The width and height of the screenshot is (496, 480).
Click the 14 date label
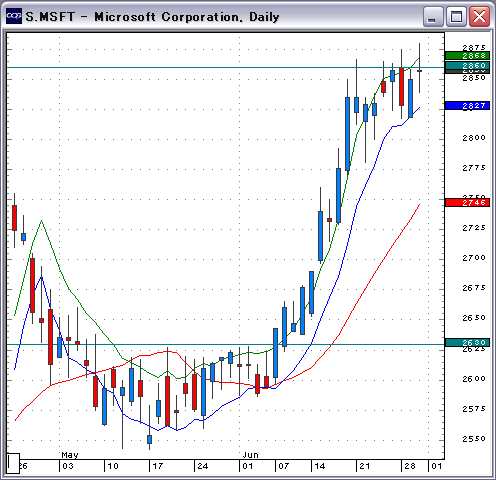pyautogui.click(x=320, y=466)
